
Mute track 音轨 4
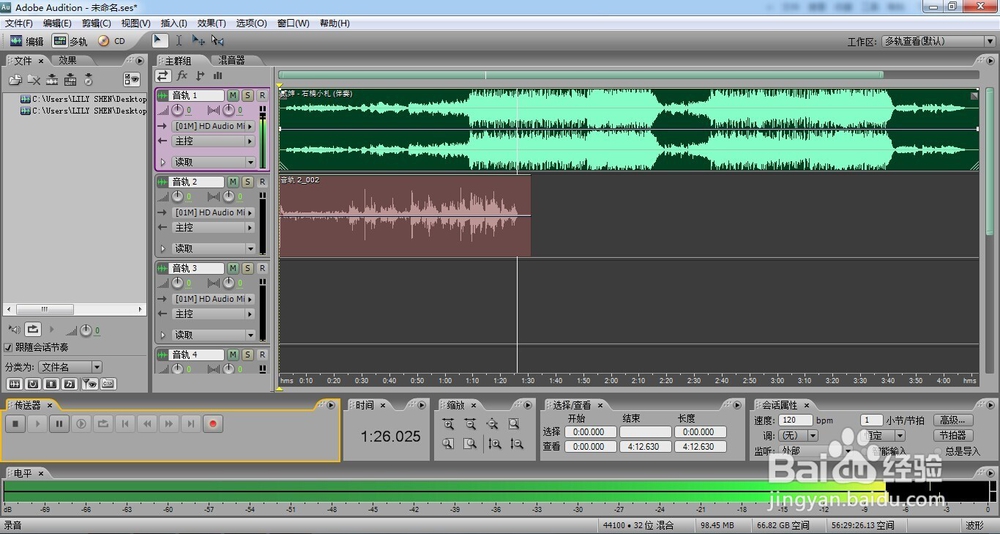pos(233,355)
